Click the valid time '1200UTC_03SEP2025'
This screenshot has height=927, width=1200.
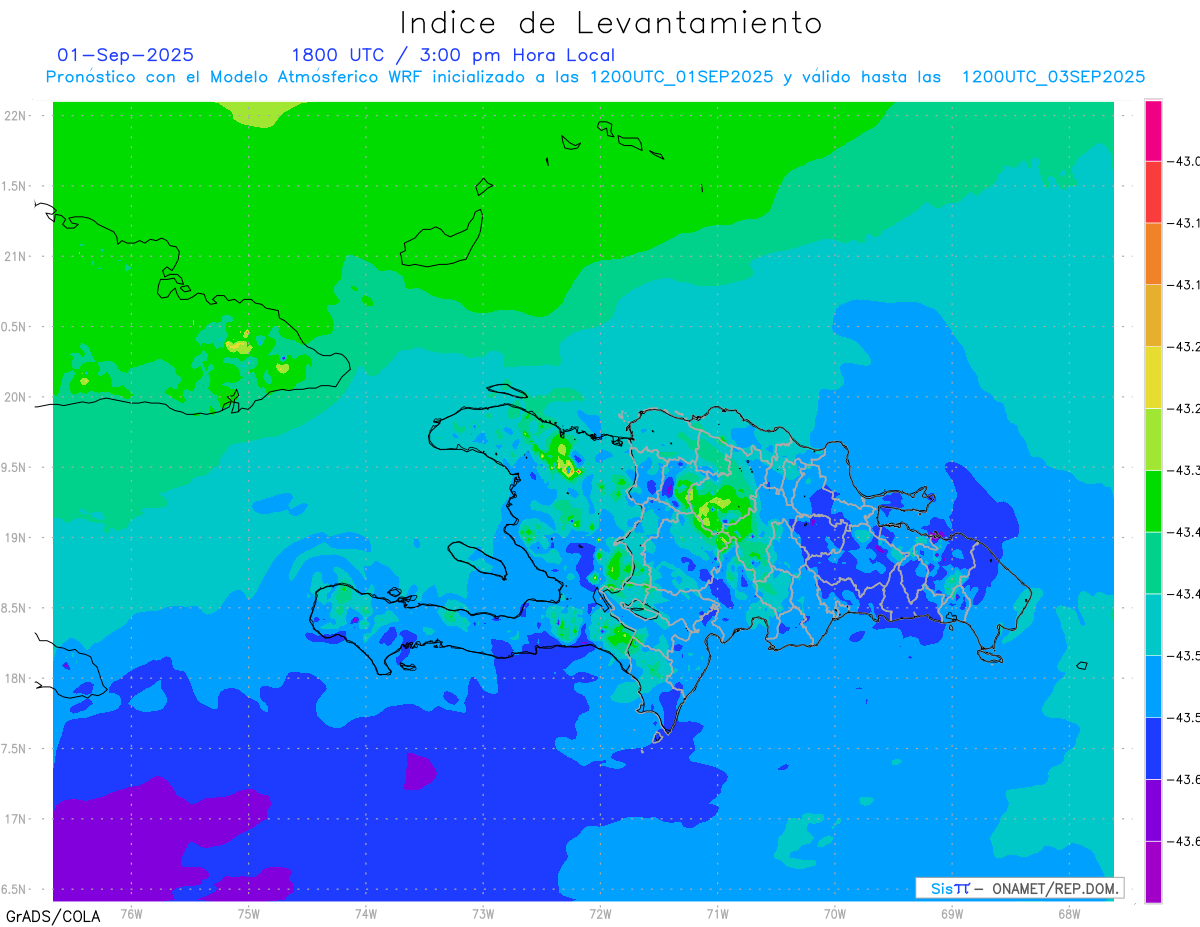(x=1053, y=77)
